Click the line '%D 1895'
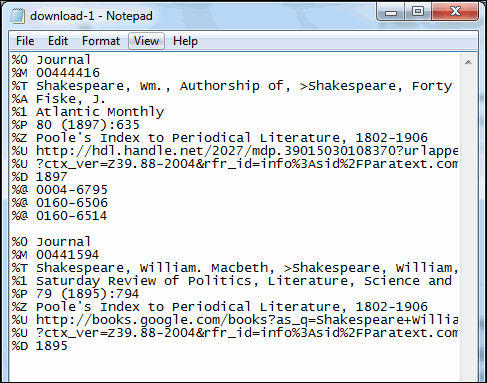This screenshot has height=383, width=487. [40, 346]
